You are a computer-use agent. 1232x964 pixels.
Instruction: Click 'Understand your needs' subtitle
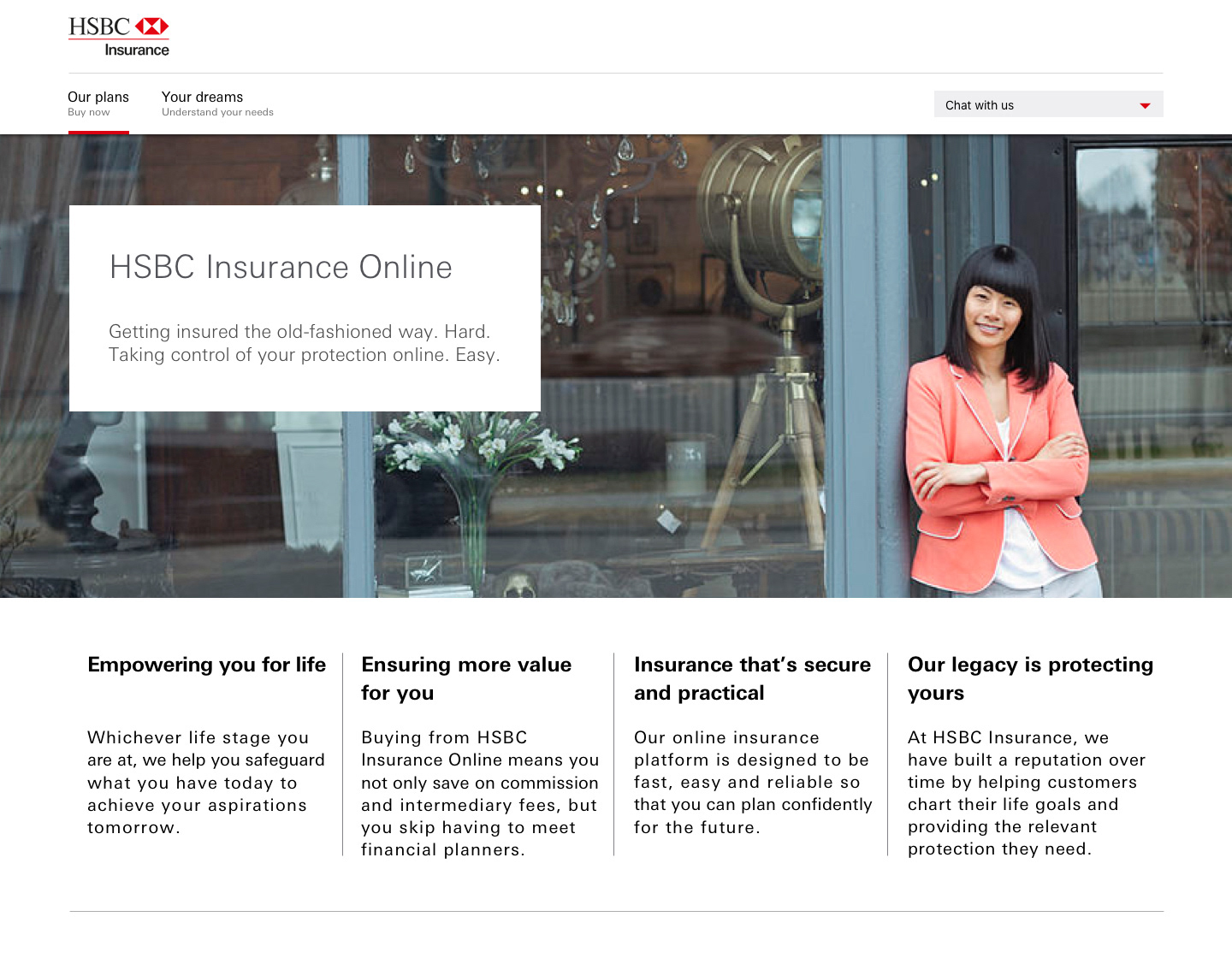(x=217, y=112)
